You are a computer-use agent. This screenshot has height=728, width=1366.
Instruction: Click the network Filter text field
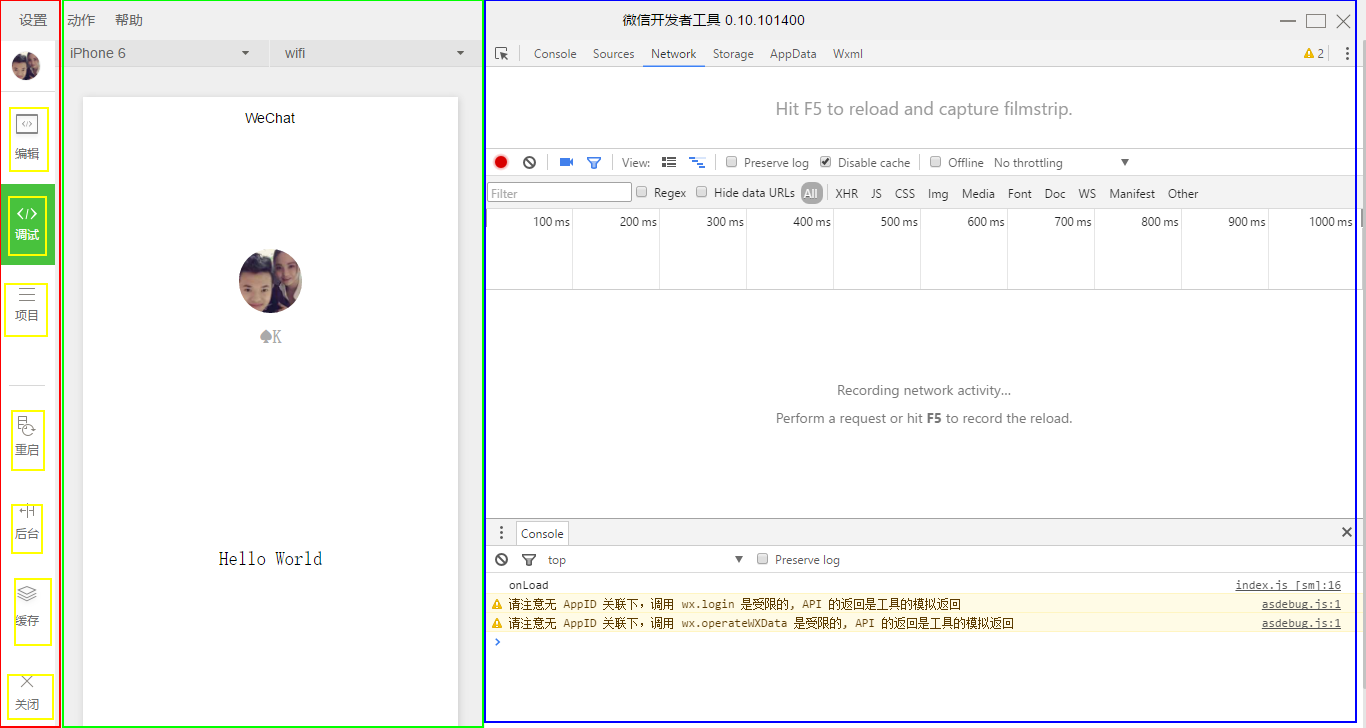[559, 193]
